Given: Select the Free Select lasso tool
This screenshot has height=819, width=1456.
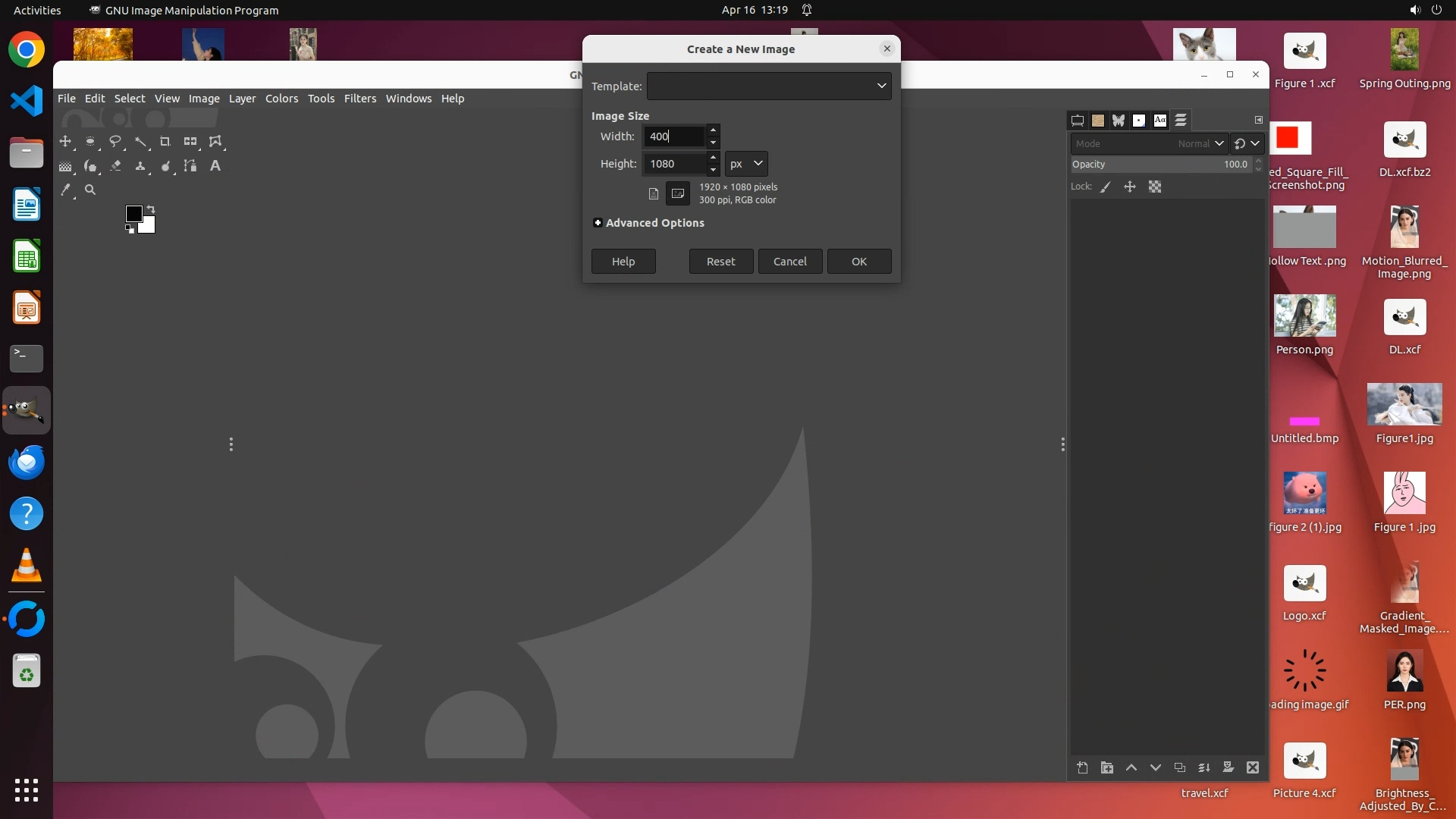Looking at the screenshot, I should point(115,142).
